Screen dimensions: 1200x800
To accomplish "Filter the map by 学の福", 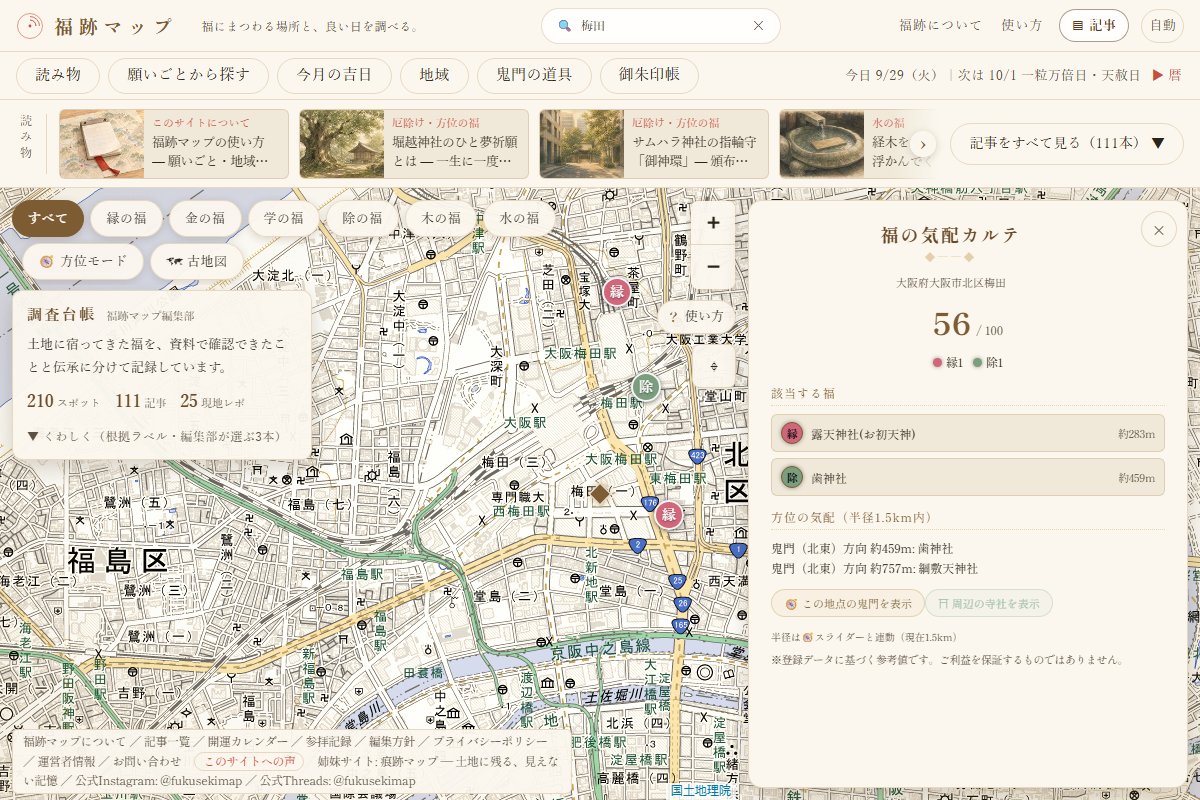I will coord(283,218).
